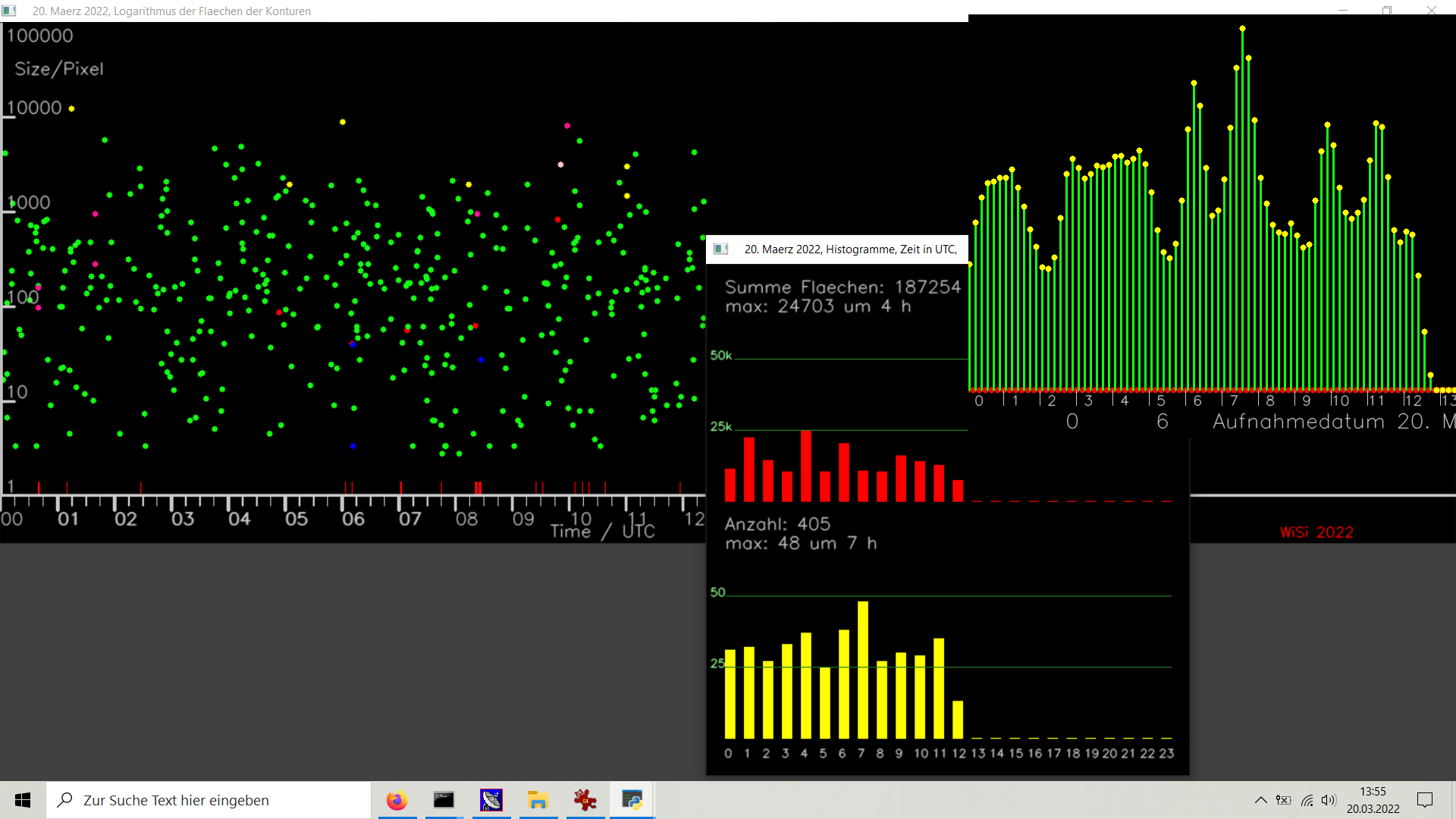Image resolution: width=1456 pixels, height=819 pixels.
Task: Launch Firefox from the taskbar
Action: [397, 800]
